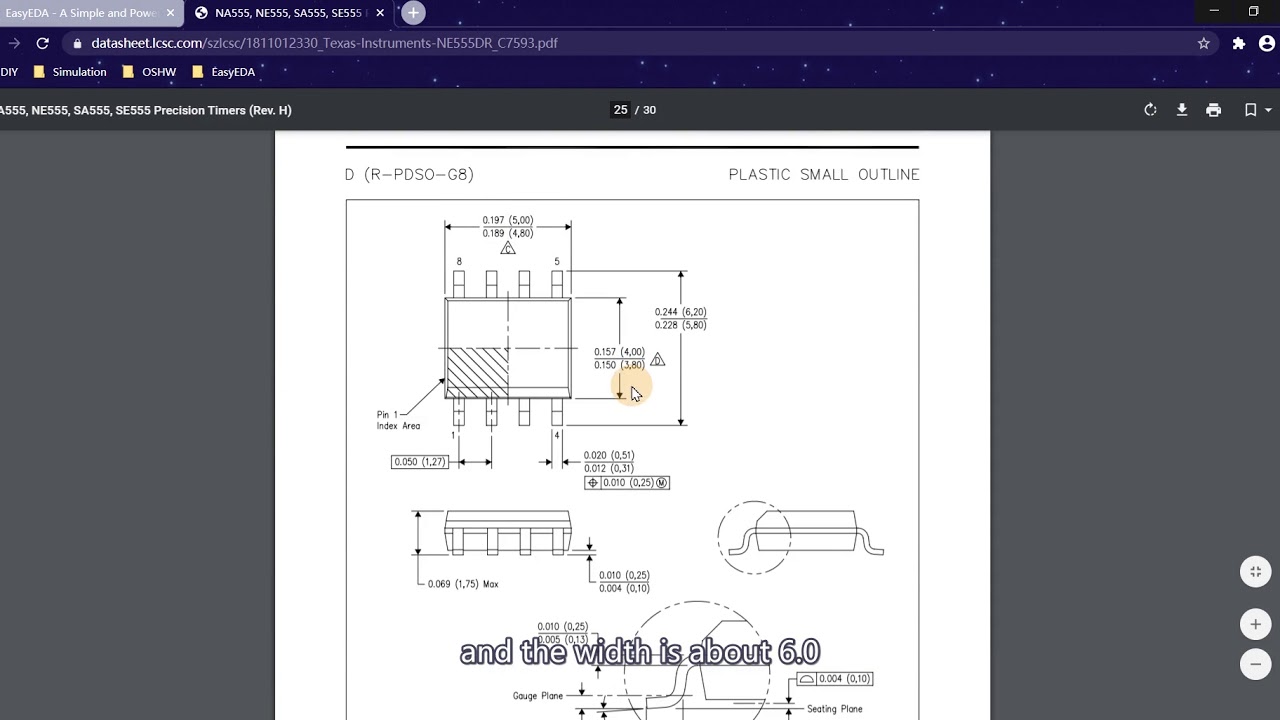Click the 'Gauge Plane' label
This screenshot has height=720, width=1280.
pos(538,696)
